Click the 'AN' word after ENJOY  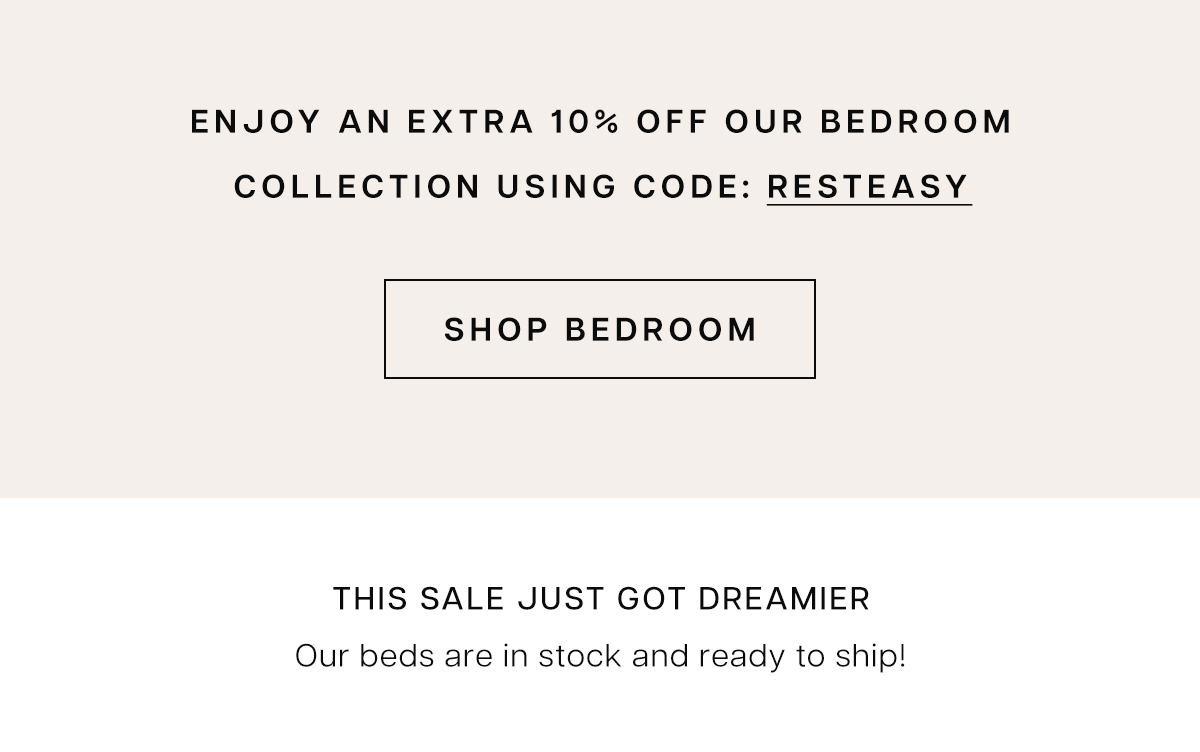[365, 122]
